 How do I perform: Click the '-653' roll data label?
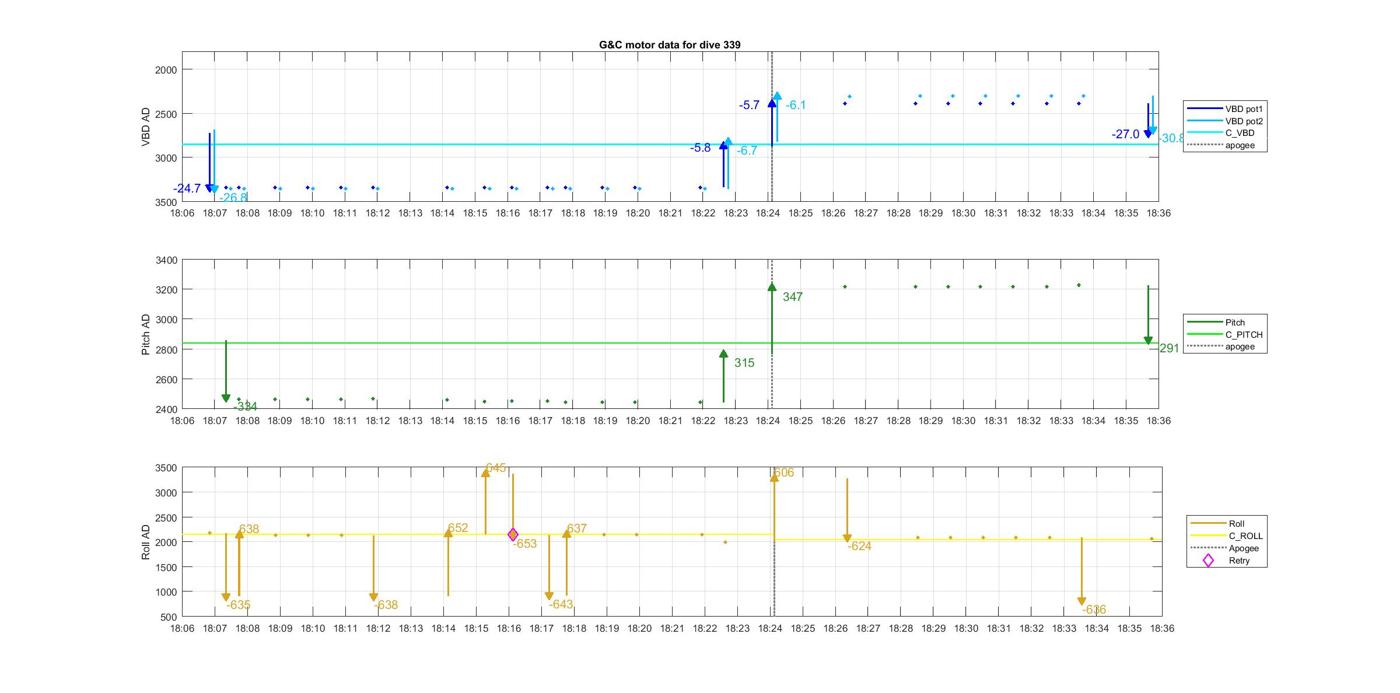pos(525,544)
